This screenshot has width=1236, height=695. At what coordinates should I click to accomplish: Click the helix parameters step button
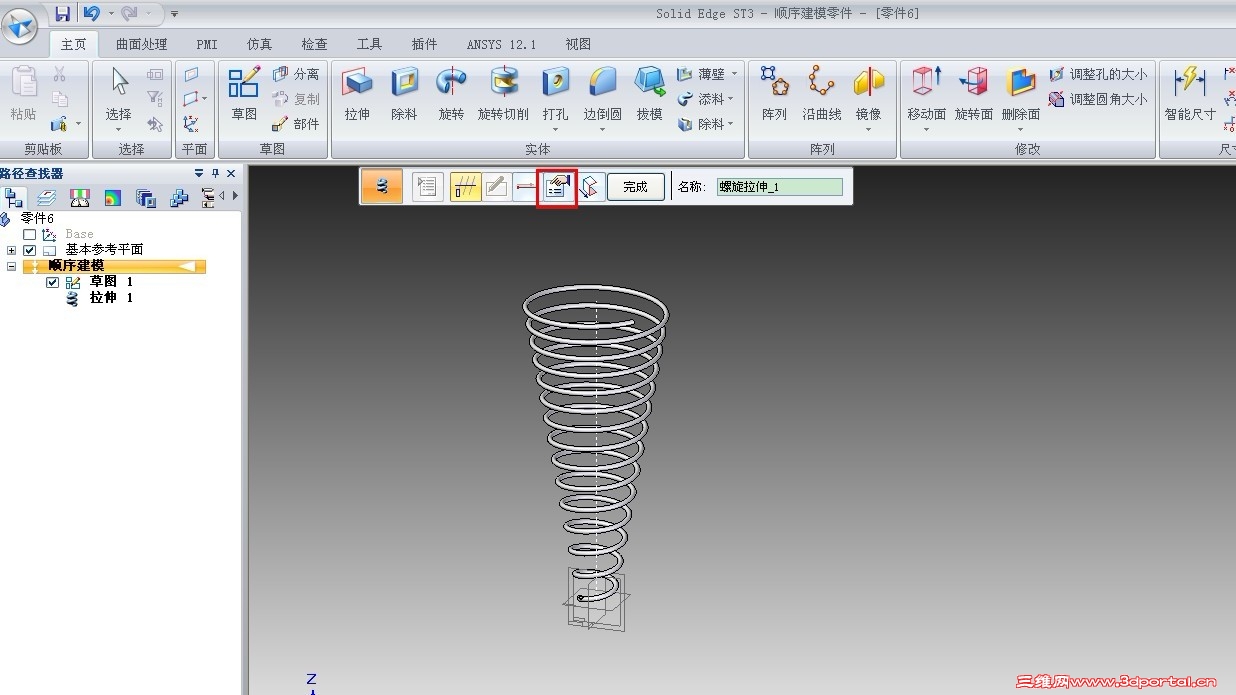557,187
